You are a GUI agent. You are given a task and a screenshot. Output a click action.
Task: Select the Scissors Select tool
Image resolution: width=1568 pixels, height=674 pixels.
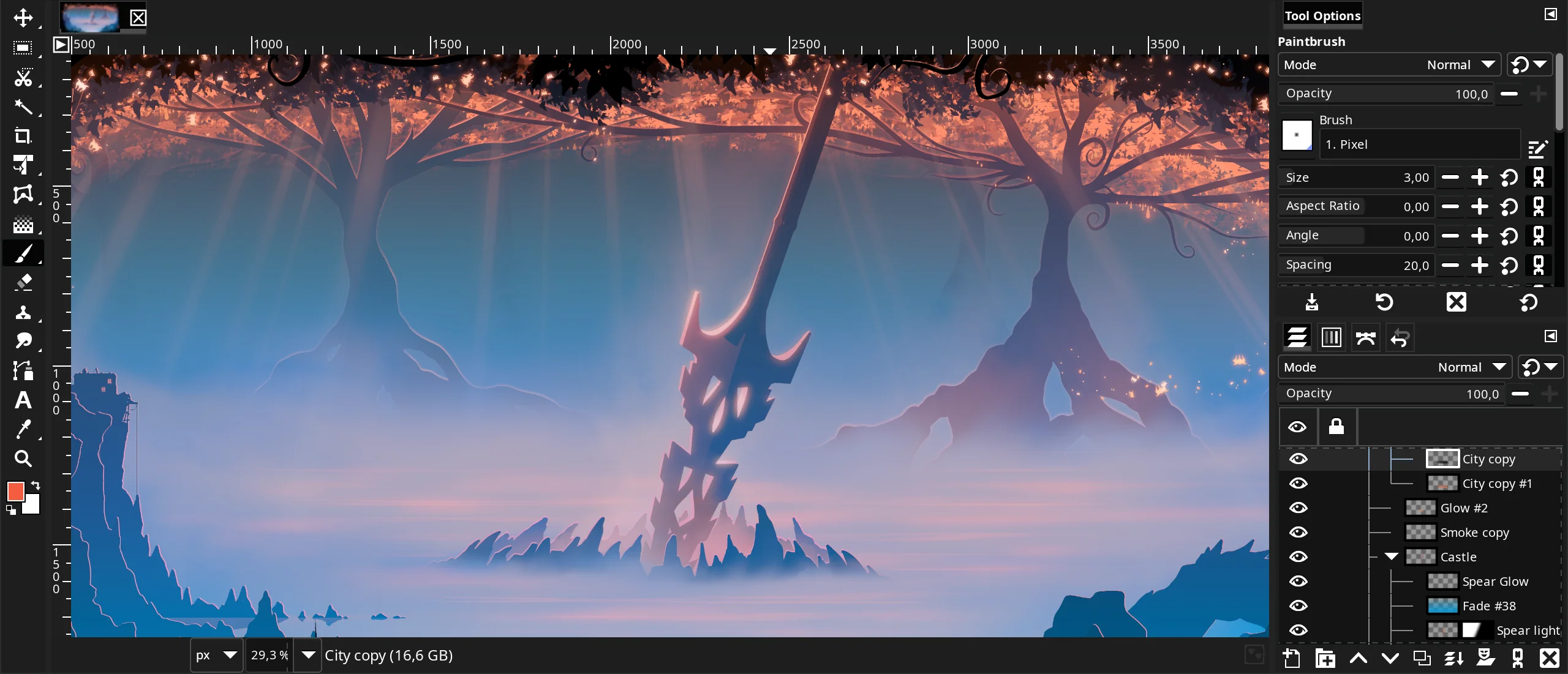coord(23,77)
